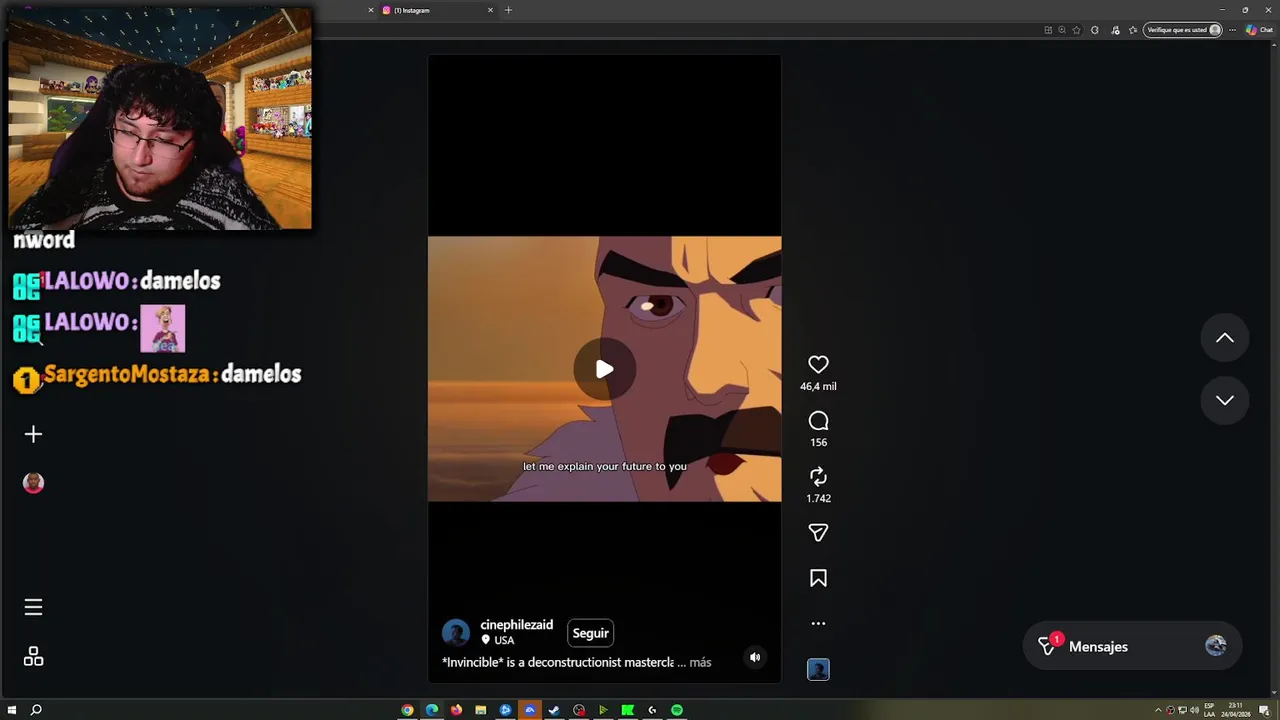Share the reel with the paper plane icon
Image resolution: width=1280 pixels, height=720 pixels.
coord(818,533)
